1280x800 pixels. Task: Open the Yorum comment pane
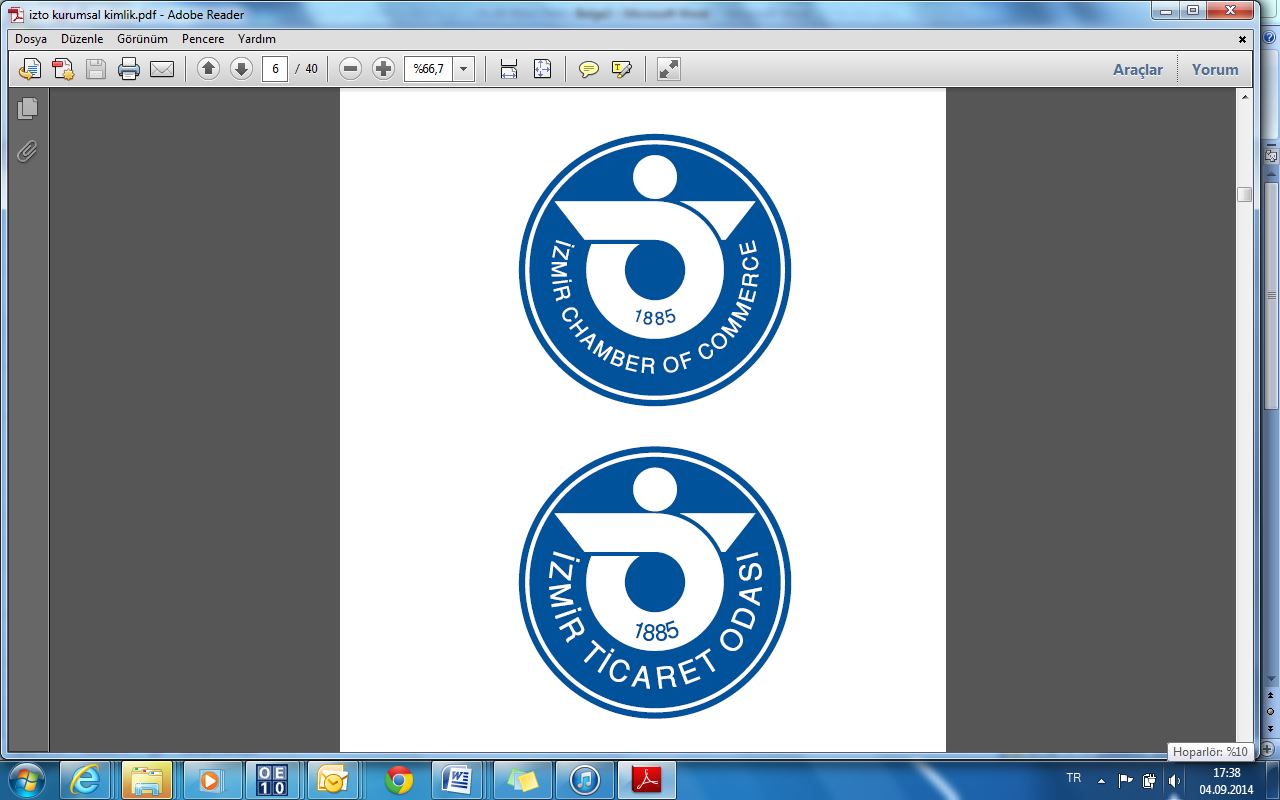pos(1215,69)
